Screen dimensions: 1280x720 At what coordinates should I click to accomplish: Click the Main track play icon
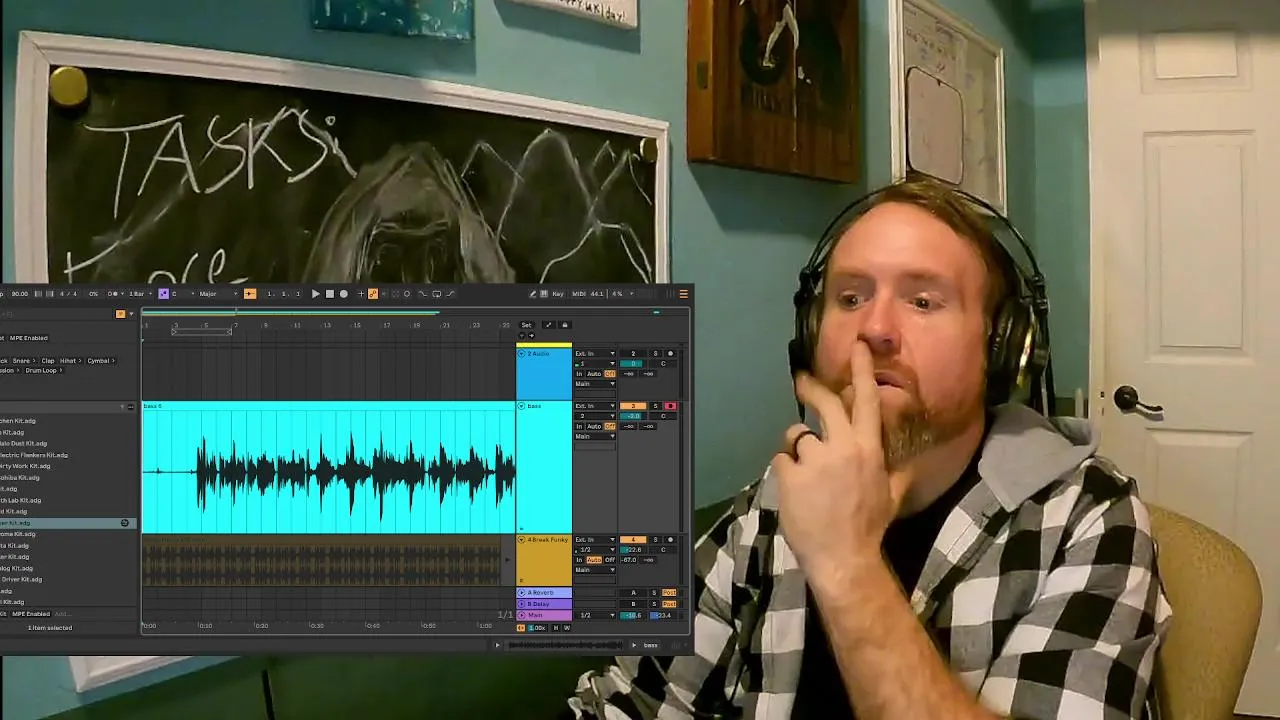pos(521,615)
